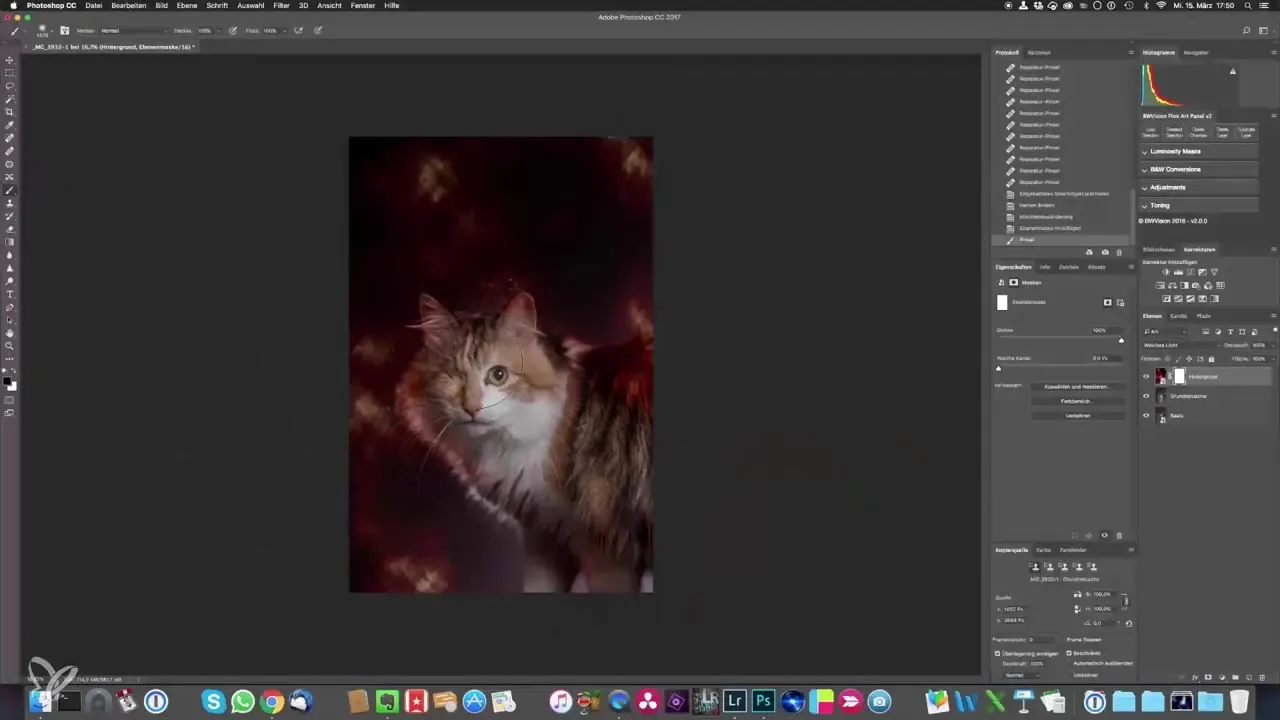The height and width of the screenshot is (720, 1280).
Task: Toggle Beschränkt checkbox
Action: click(x=1069, y=653)
